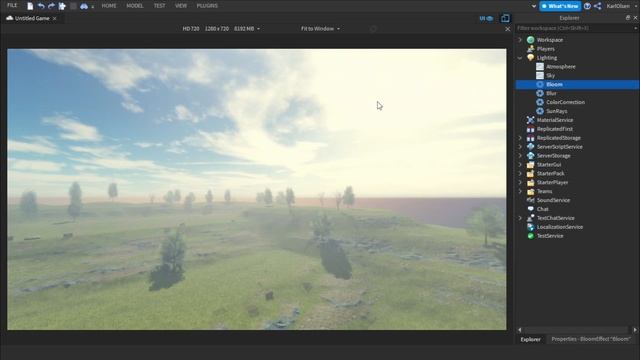Click the Chat service icon
This screenshot has width=640, height=360.
531,209
